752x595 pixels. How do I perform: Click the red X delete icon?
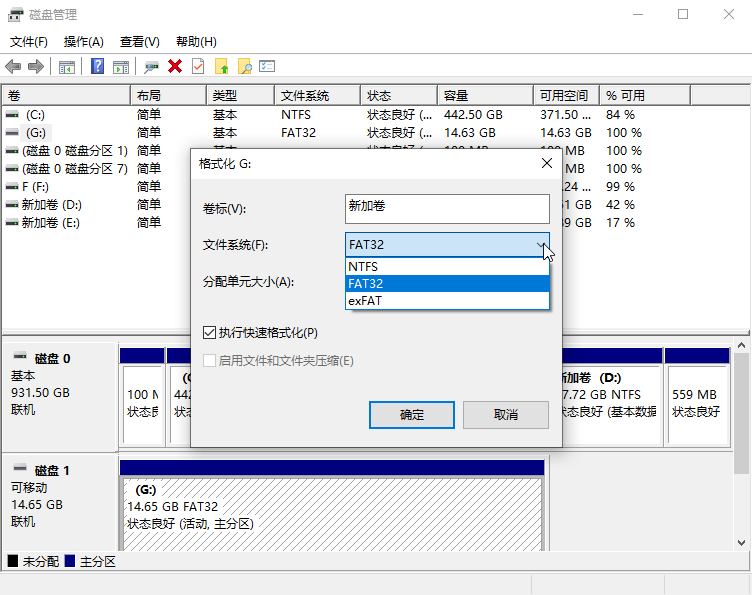click(175, 66)
